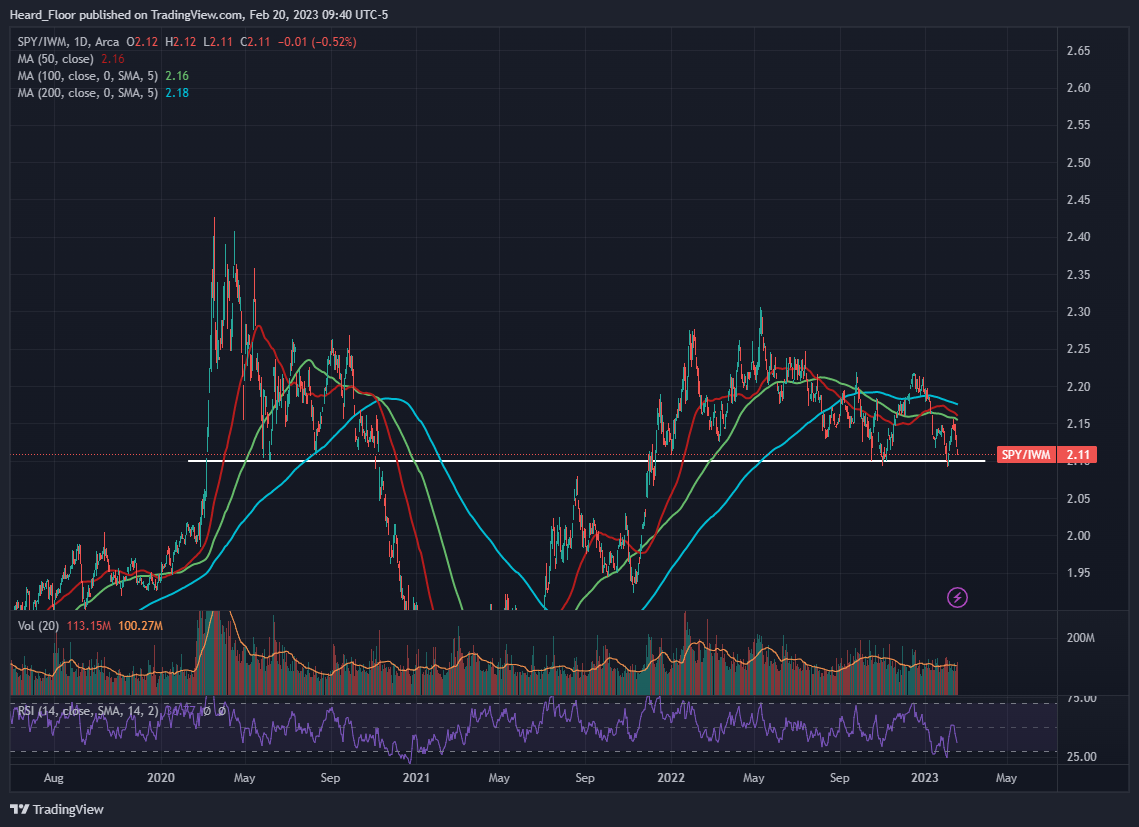
Task: Select the white horizontal support line
Action: point(586,461)
